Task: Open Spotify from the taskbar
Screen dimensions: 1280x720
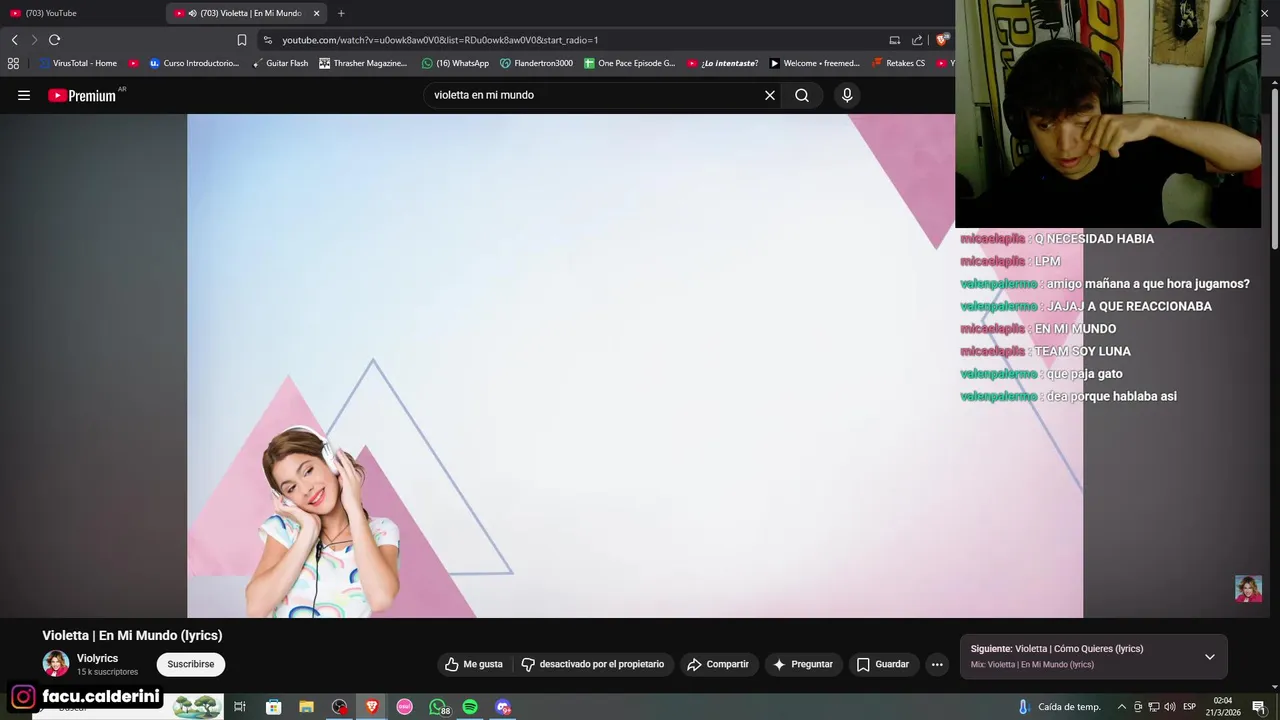Action: pyautogui.click(x=470, y=707)
